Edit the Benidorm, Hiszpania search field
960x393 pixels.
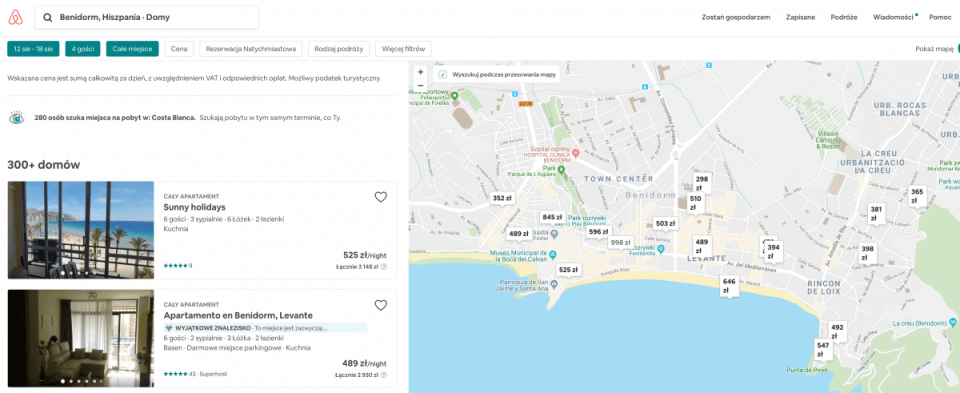pyautogui.click(x=146, y=18)
